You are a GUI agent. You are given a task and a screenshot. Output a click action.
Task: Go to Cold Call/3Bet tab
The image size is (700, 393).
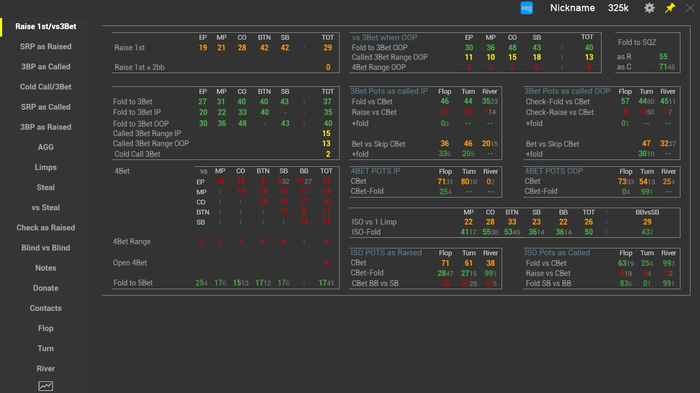coord(46,87)
